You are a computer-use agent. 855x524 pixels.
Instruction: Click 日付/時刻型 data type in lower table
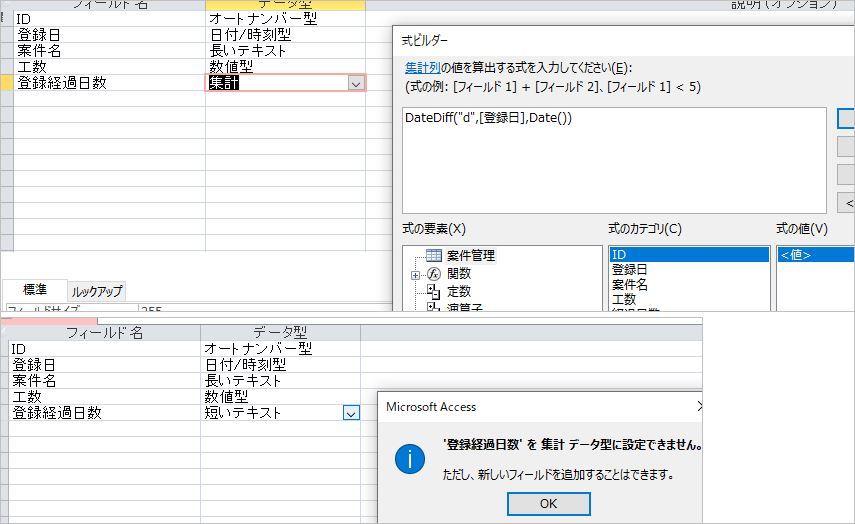tap(280, 365)
